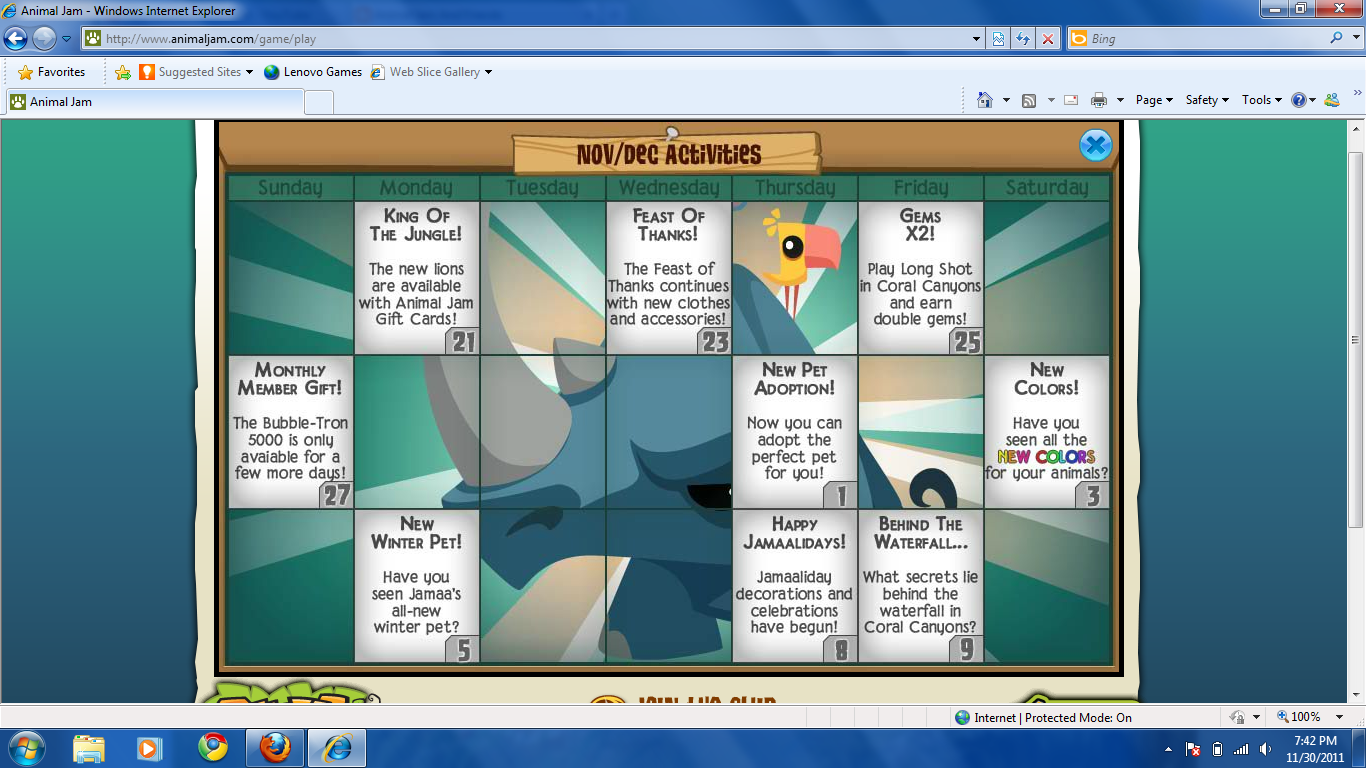
Task: Open Firefox from the taskbar
Action: coord(275,748)
